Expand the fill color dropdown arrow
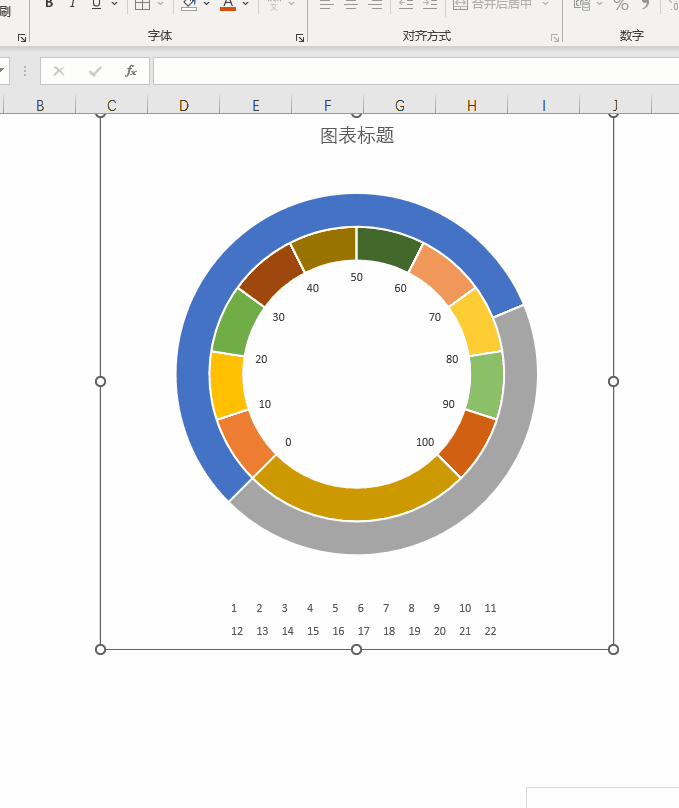Screen dimensions: 679x808 [207, 4]
